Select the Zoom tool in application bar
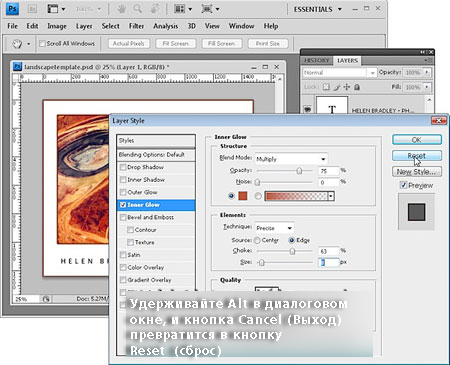Viewport: 450px width, 365px height. coord(138,9)
